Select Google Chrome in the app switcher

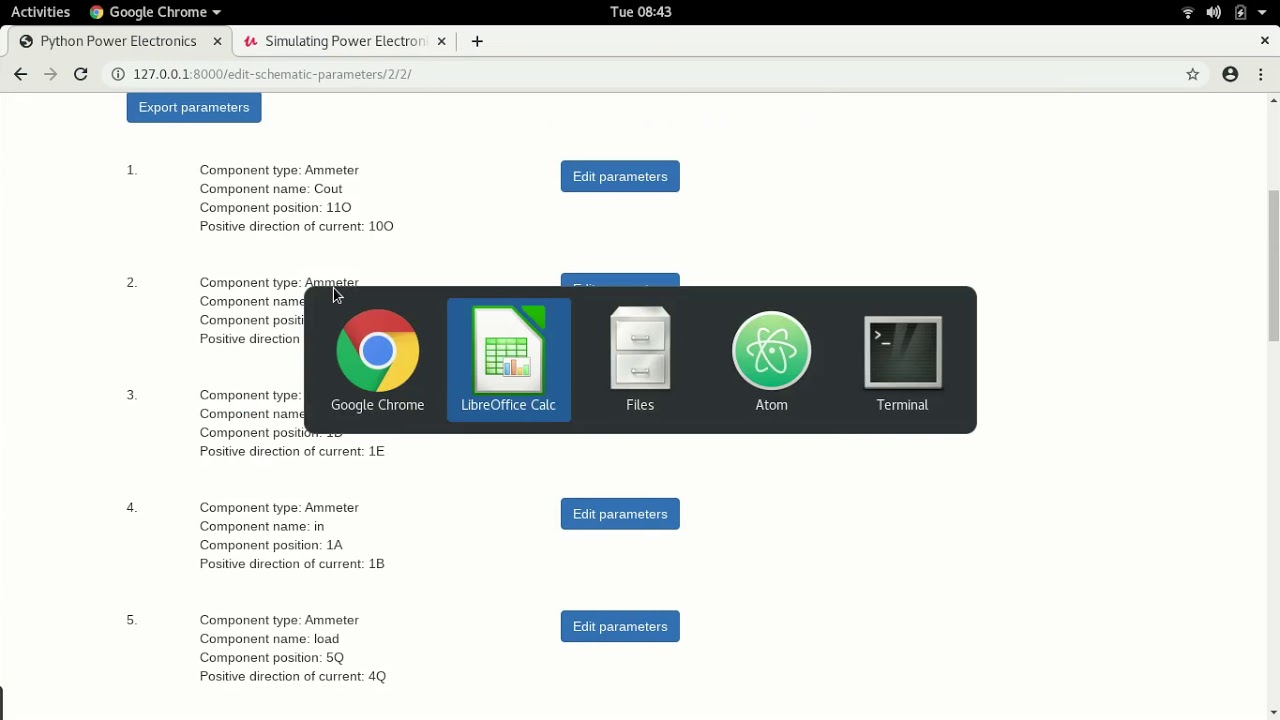coord(377,360)
